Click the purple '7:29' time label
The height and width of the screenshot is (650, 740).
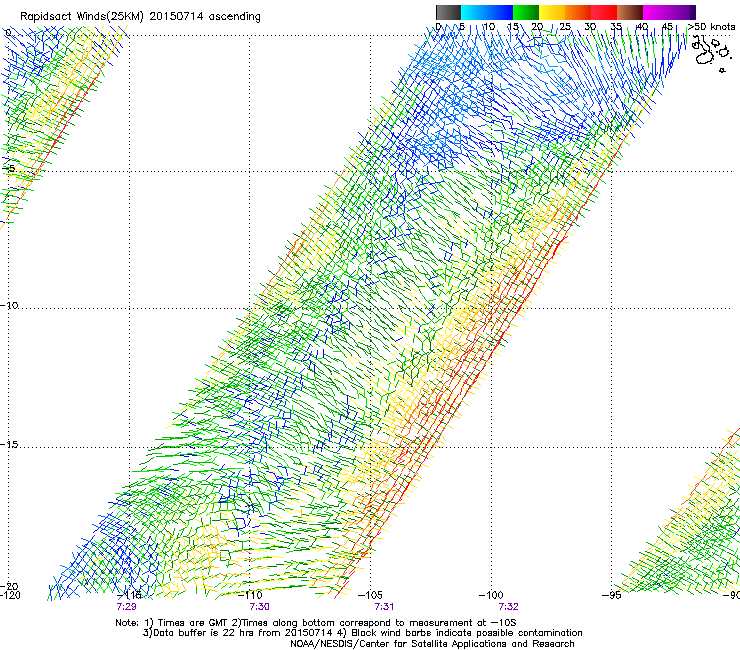point(126,607)
